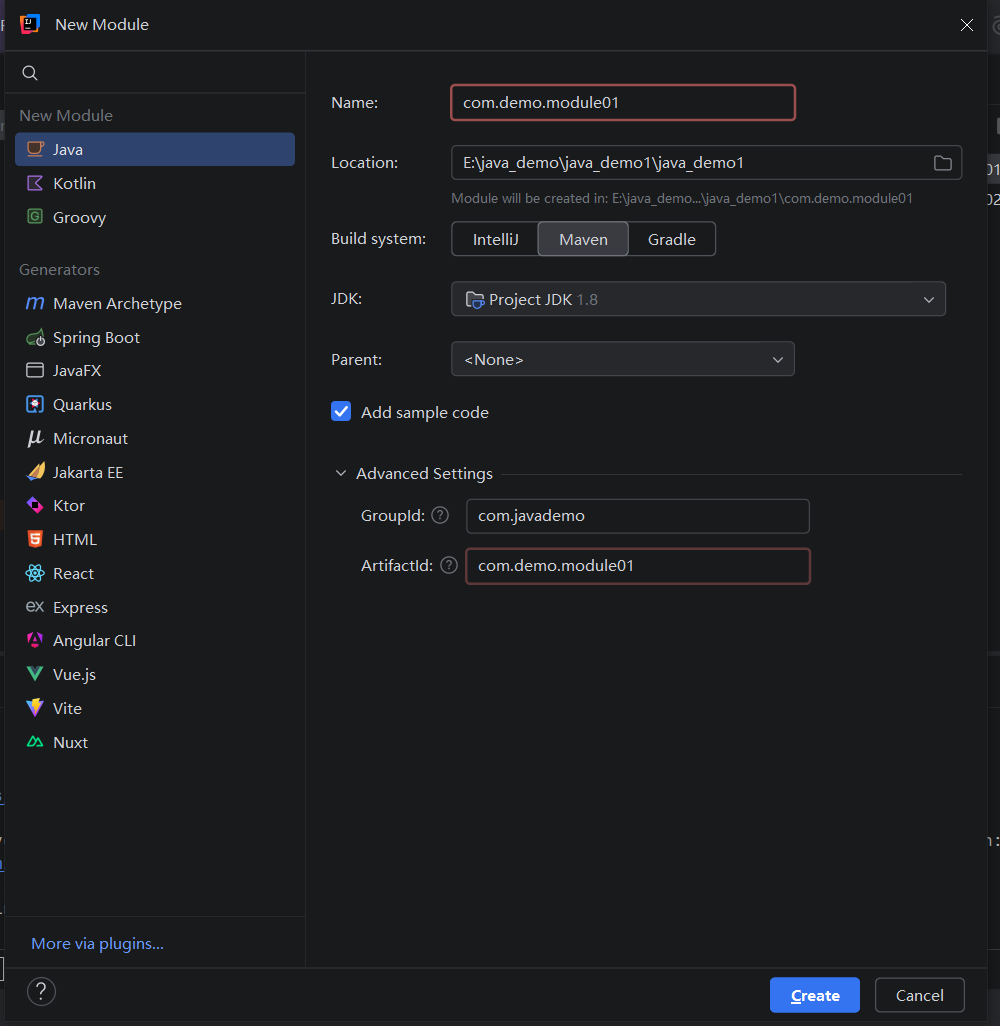Open the Parent dropdown

622,360
